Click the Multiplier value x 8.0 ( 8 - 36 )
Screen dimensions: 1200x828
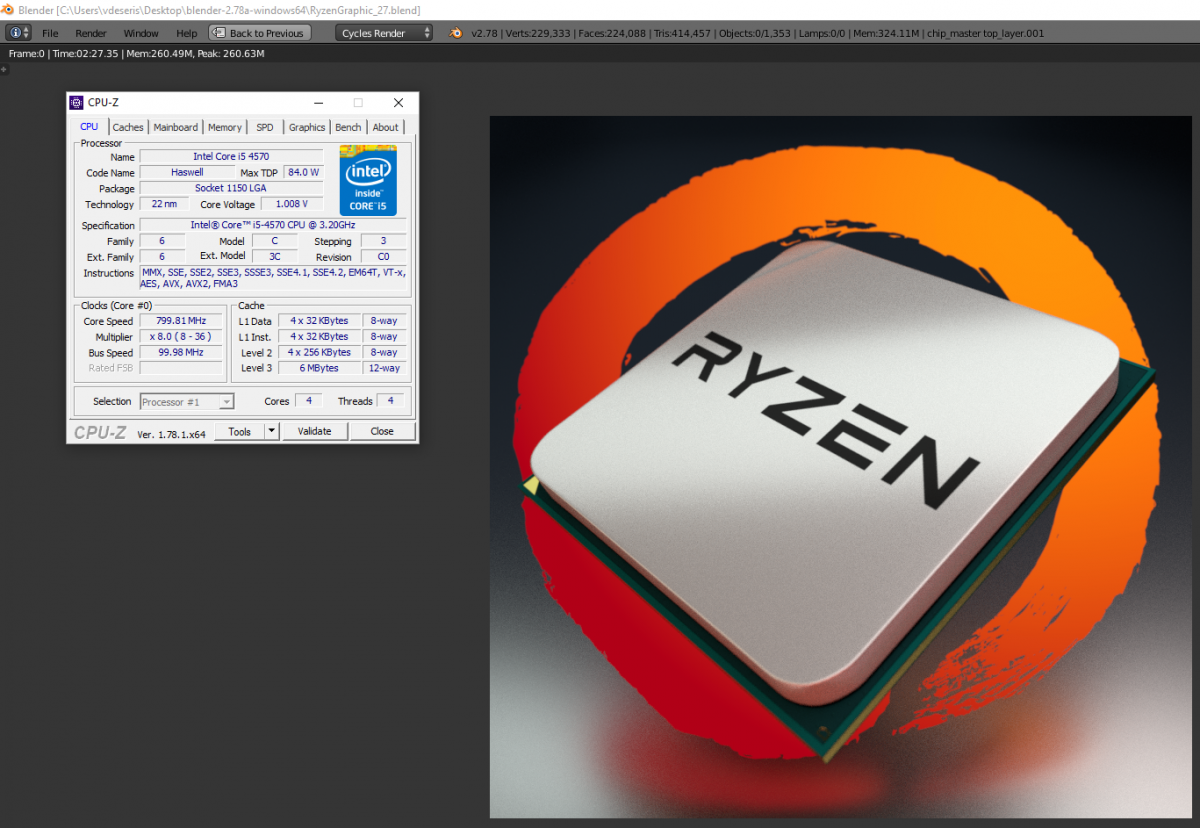tap(180, 337)
